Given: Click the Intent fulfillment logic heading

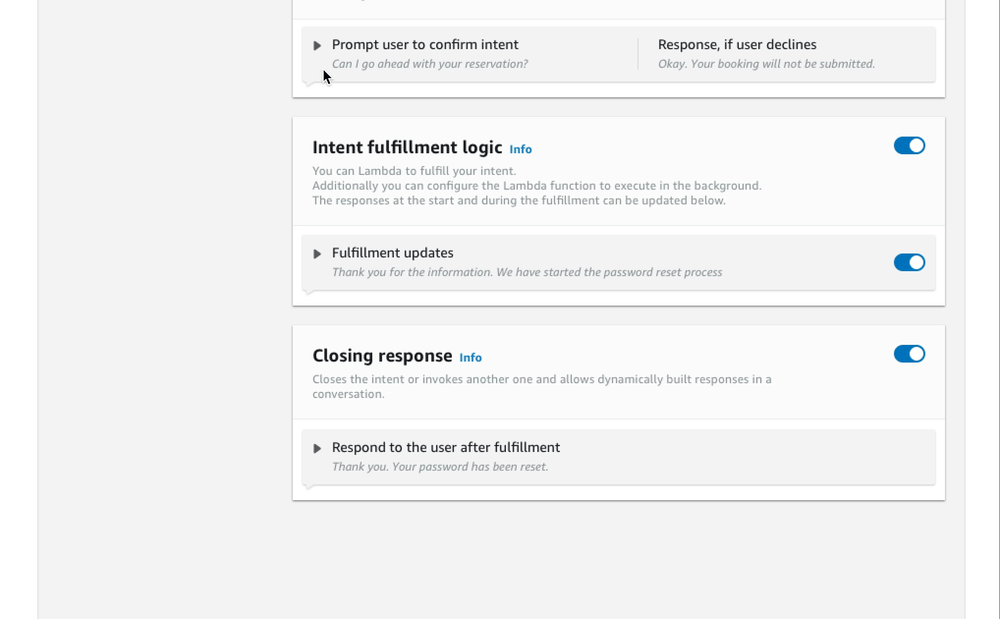Looking at the screenshot, I should (x=407, y=147).
